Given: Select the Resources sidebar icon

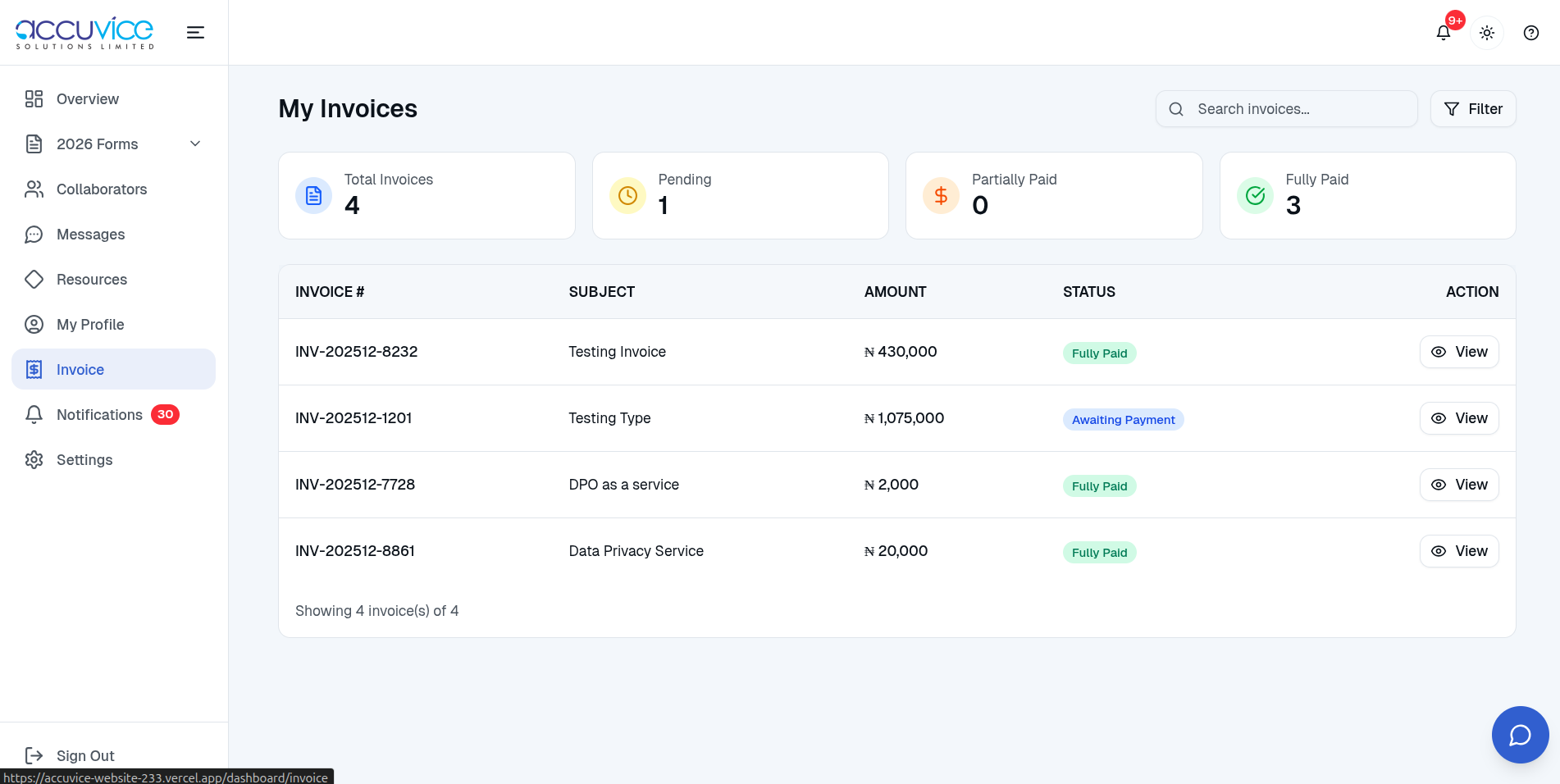Looking at the screenshot, I should [34, 279].
